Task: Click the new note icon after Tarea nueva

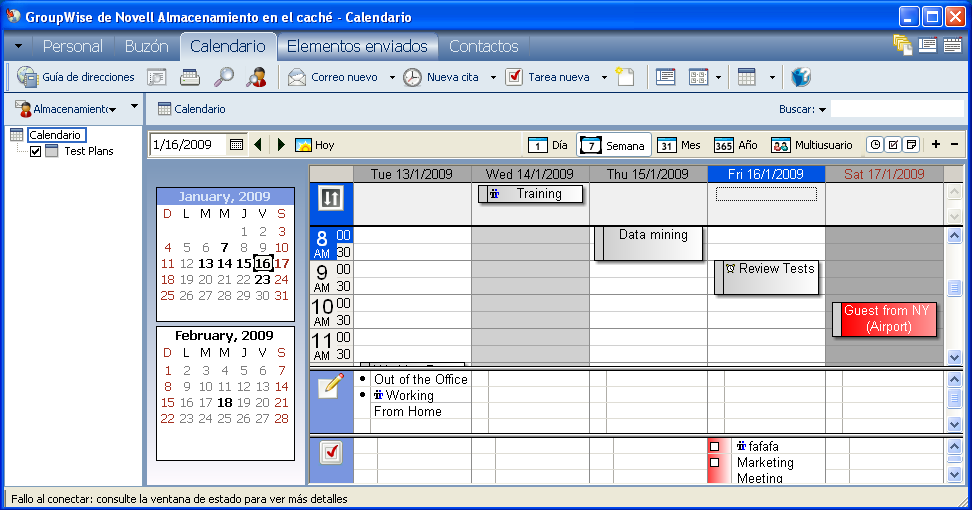Action: click(625, 77)
